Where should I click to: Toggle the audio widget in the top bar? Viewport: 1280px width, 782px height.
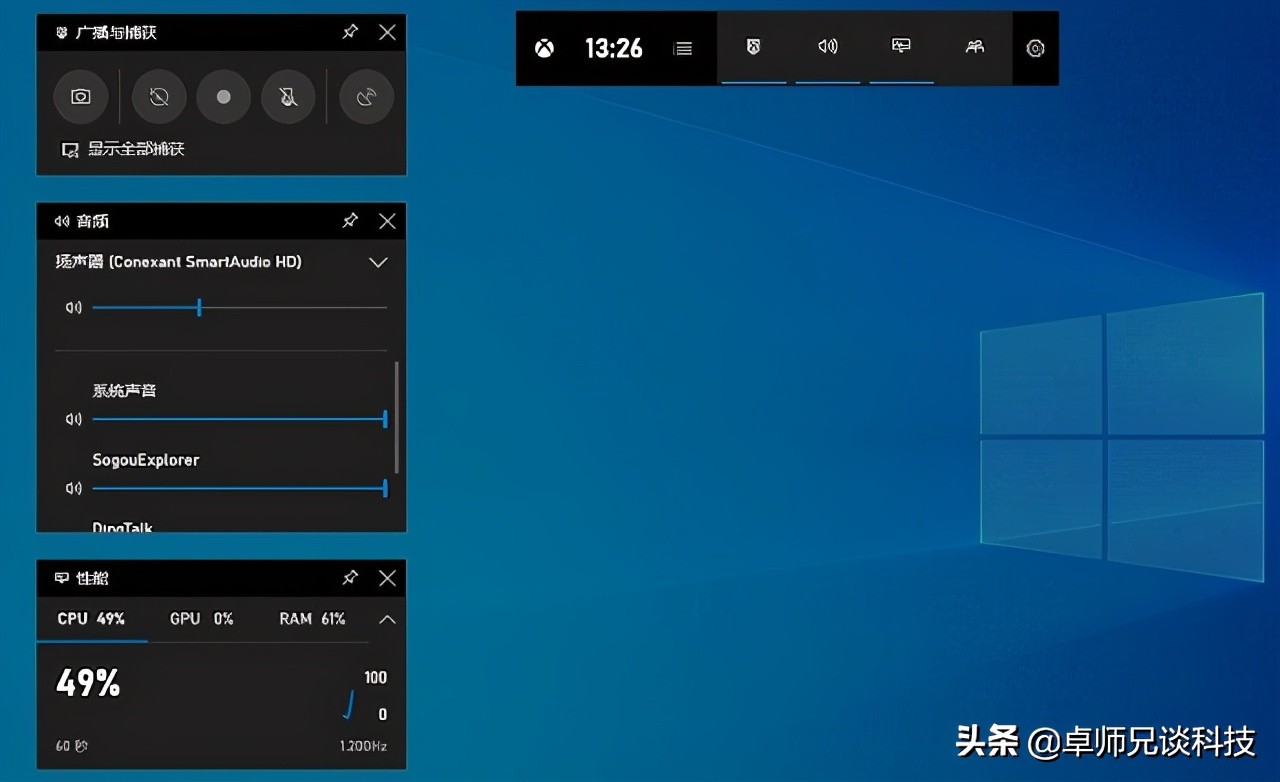[x=827, y=47]
